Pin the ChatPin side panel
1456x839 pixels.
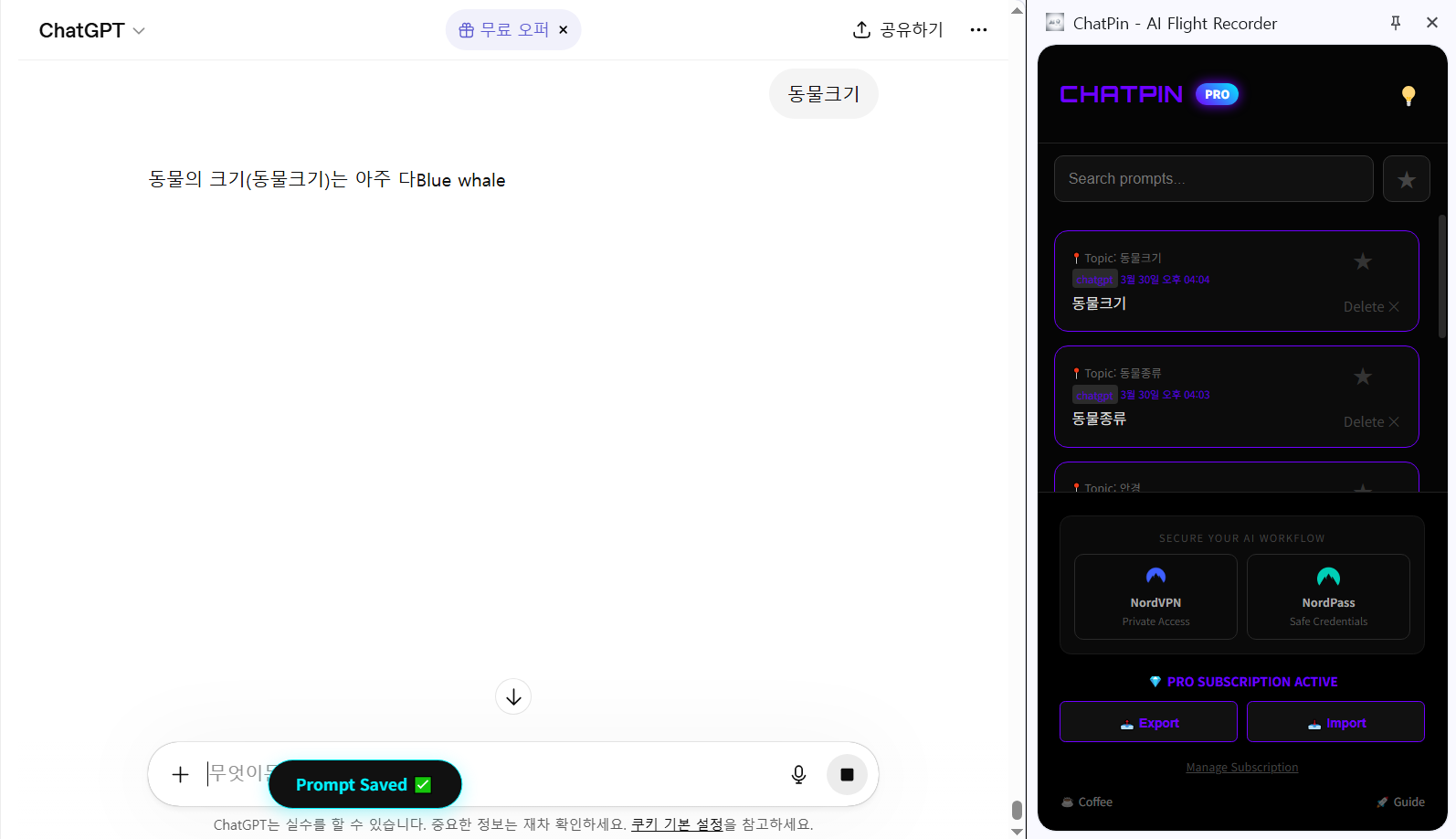pyautogui.click(x=1396, y=23)
